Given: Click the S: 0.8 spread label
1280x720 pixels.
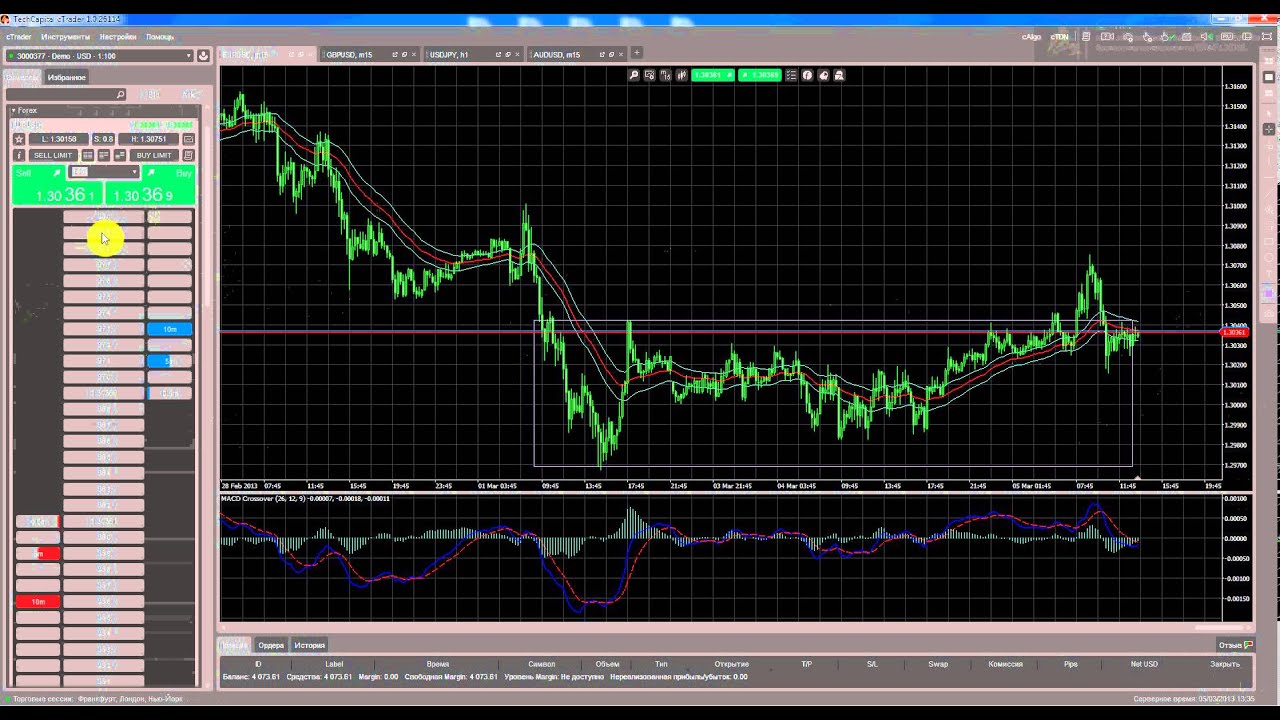Looking at the screenshot, I should point(103,139).
